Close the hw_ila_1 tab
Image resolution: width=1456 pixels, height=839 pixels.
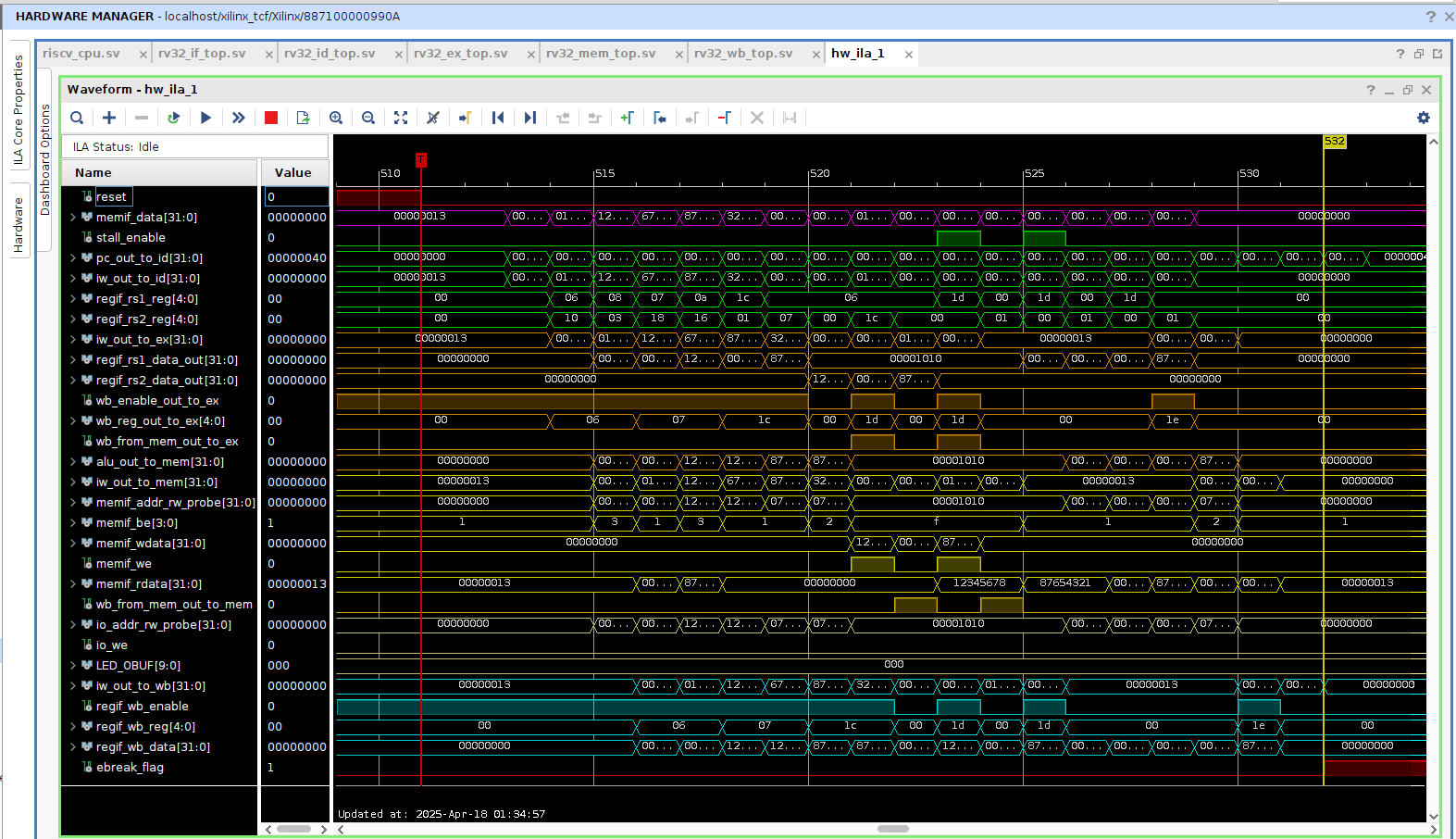(909, 55)
